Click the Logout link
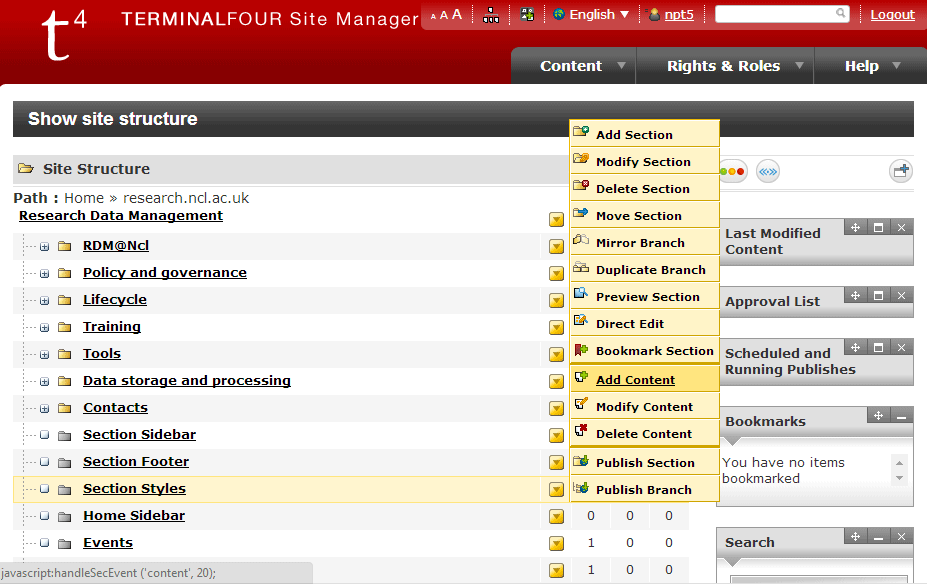 tap(892, 15)
